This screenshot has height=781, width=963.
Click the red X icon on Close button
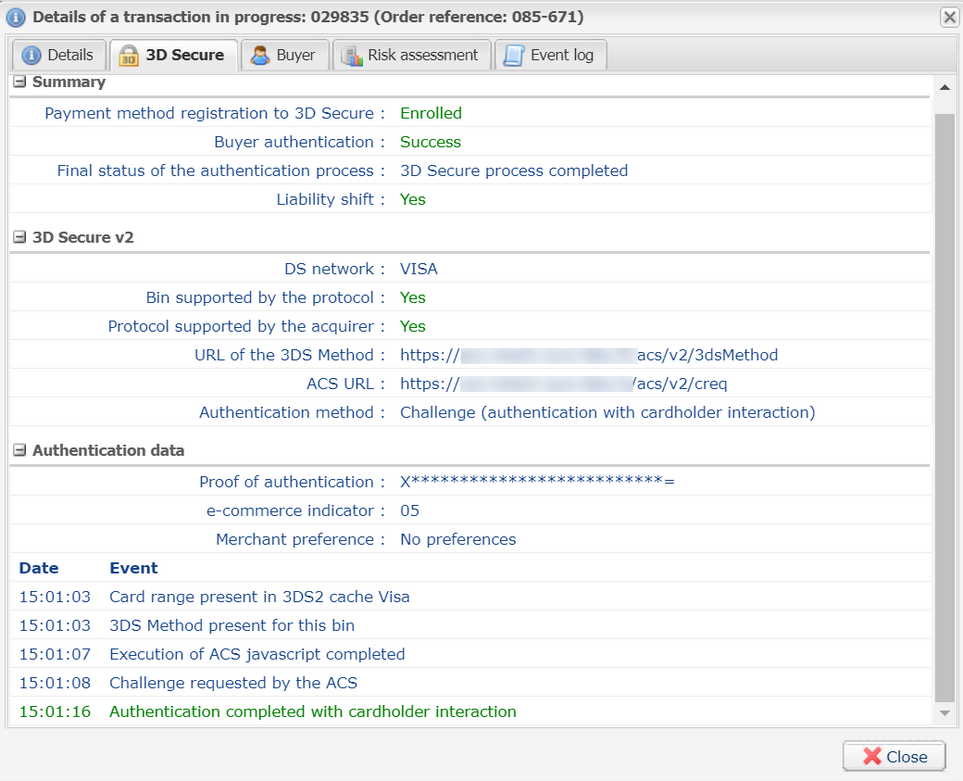point(872,757)
